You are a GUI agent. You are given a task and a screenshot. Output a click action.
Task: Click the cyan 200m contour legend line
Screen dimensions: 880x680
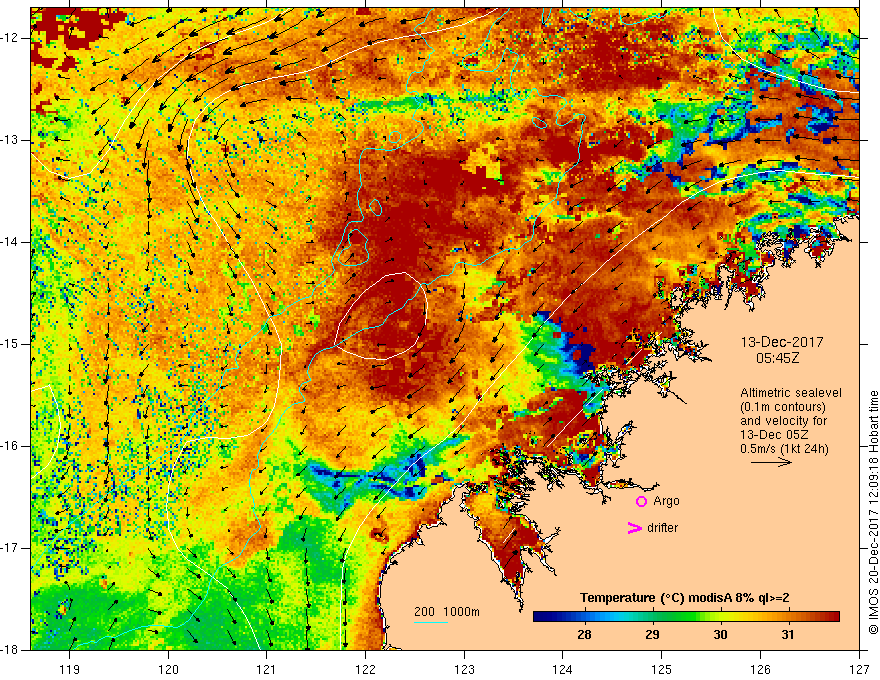pyautogui.click(x=431, y=622)
